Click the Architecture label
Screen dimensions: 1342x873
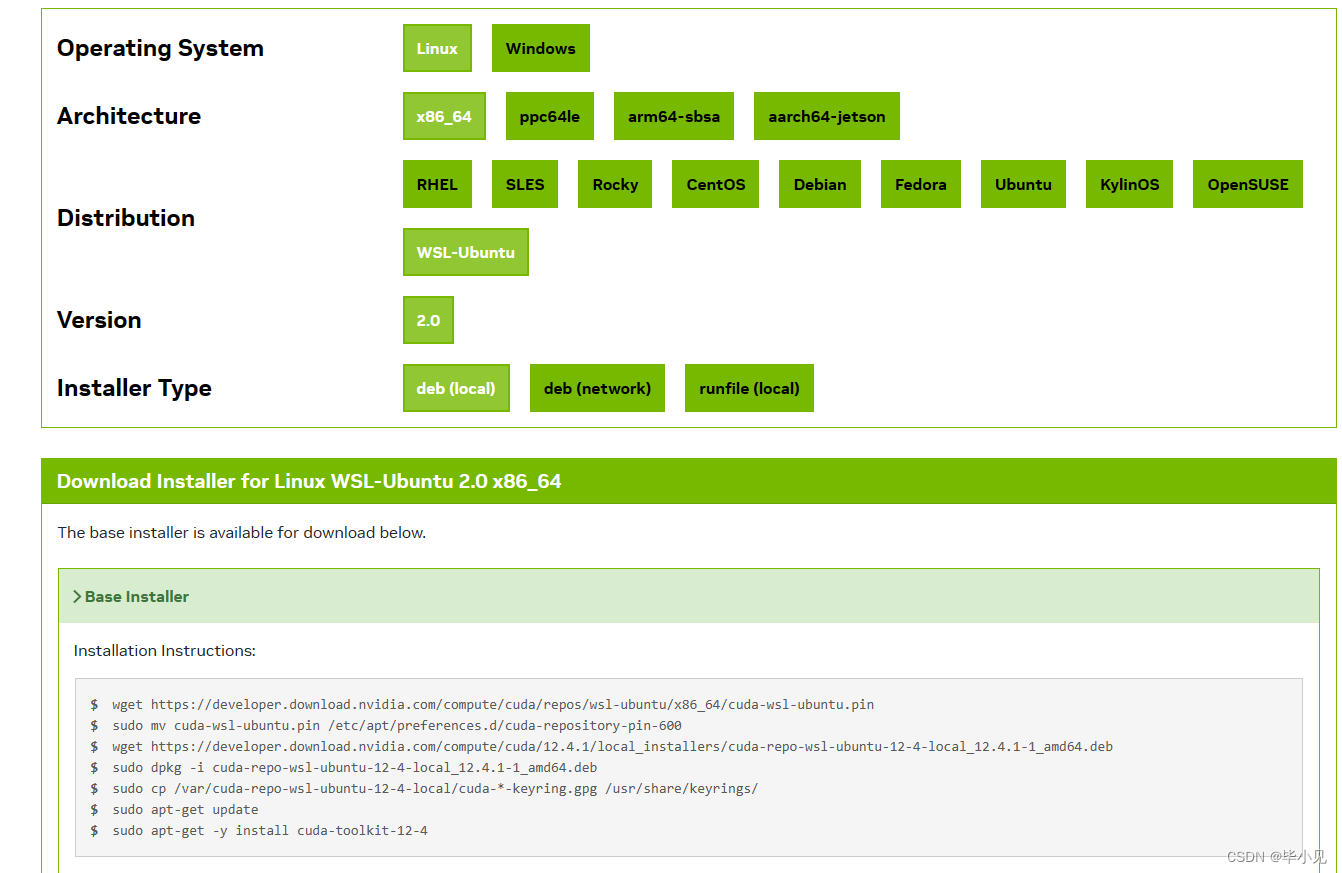(x=129, y=116)
